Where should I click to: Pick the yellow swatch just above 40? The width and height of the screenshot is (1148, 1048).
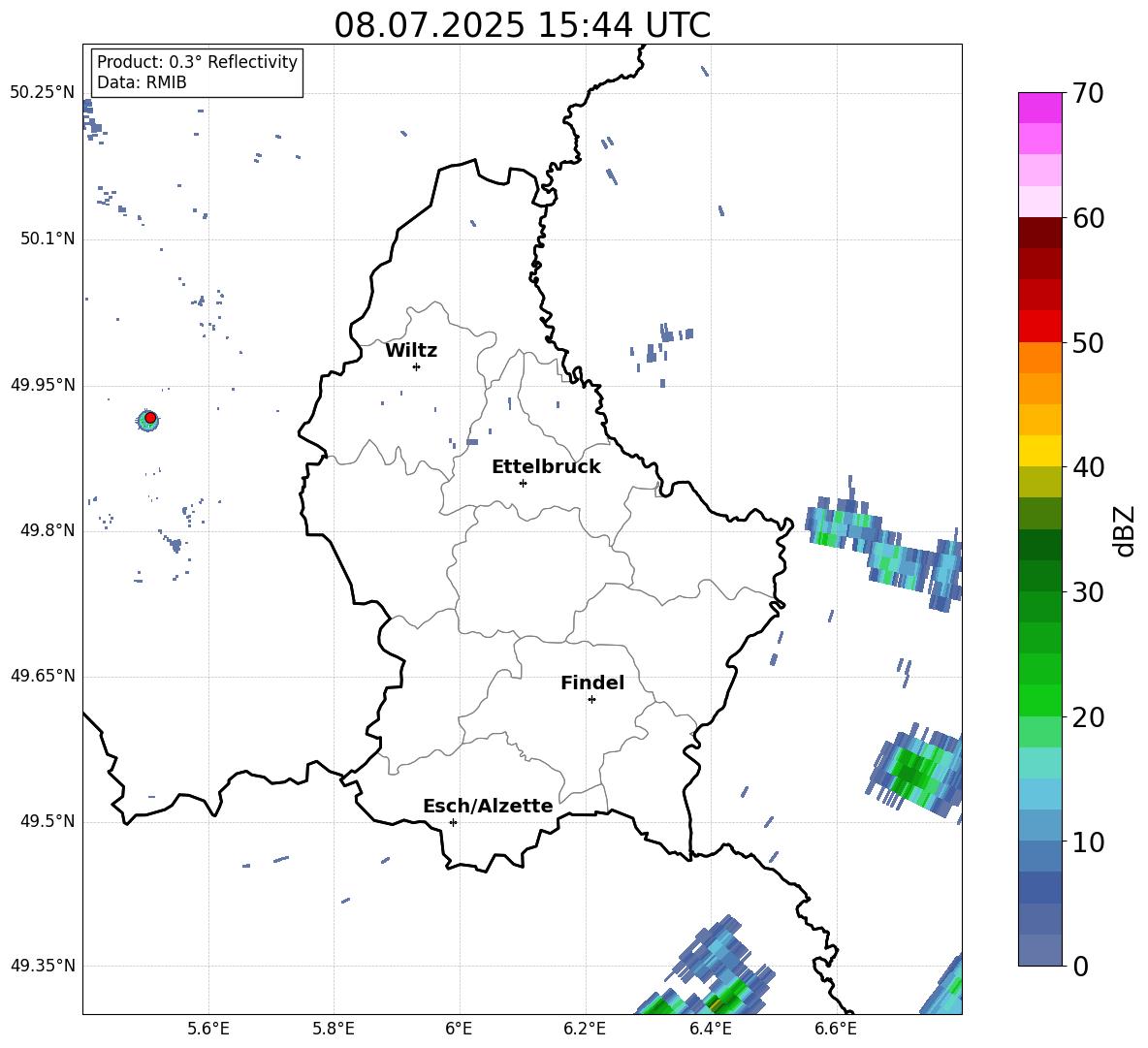pos(1039,451)
